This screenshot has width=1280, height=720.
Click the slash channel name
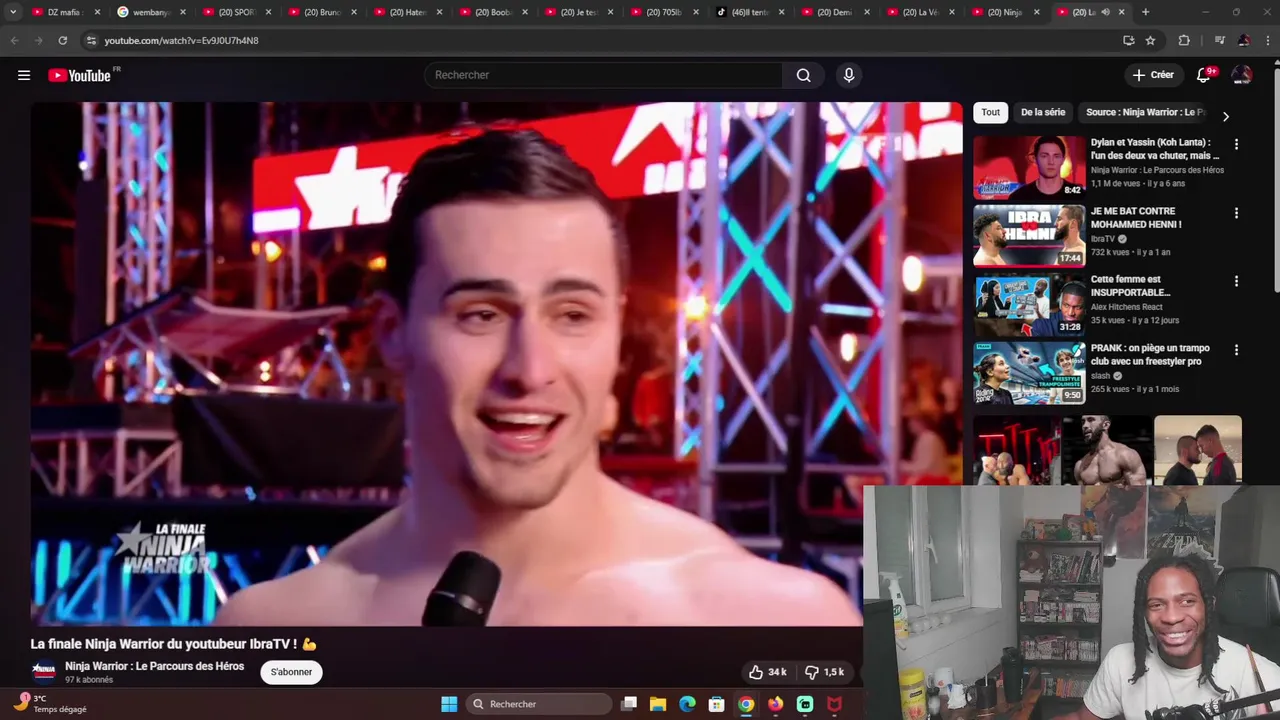pos(1100,376)
